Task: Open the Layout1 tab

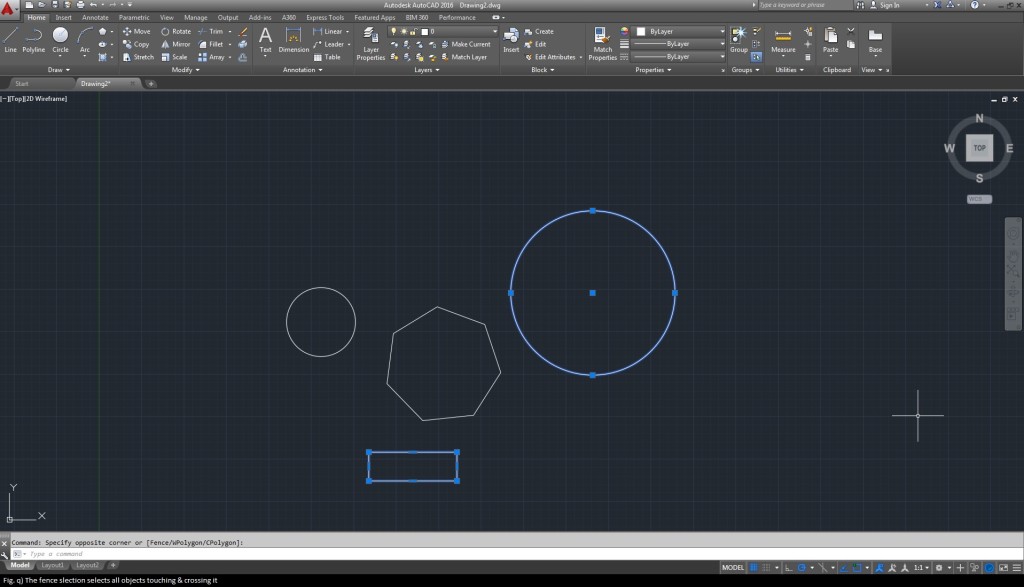Action: [x=52, y=565]
